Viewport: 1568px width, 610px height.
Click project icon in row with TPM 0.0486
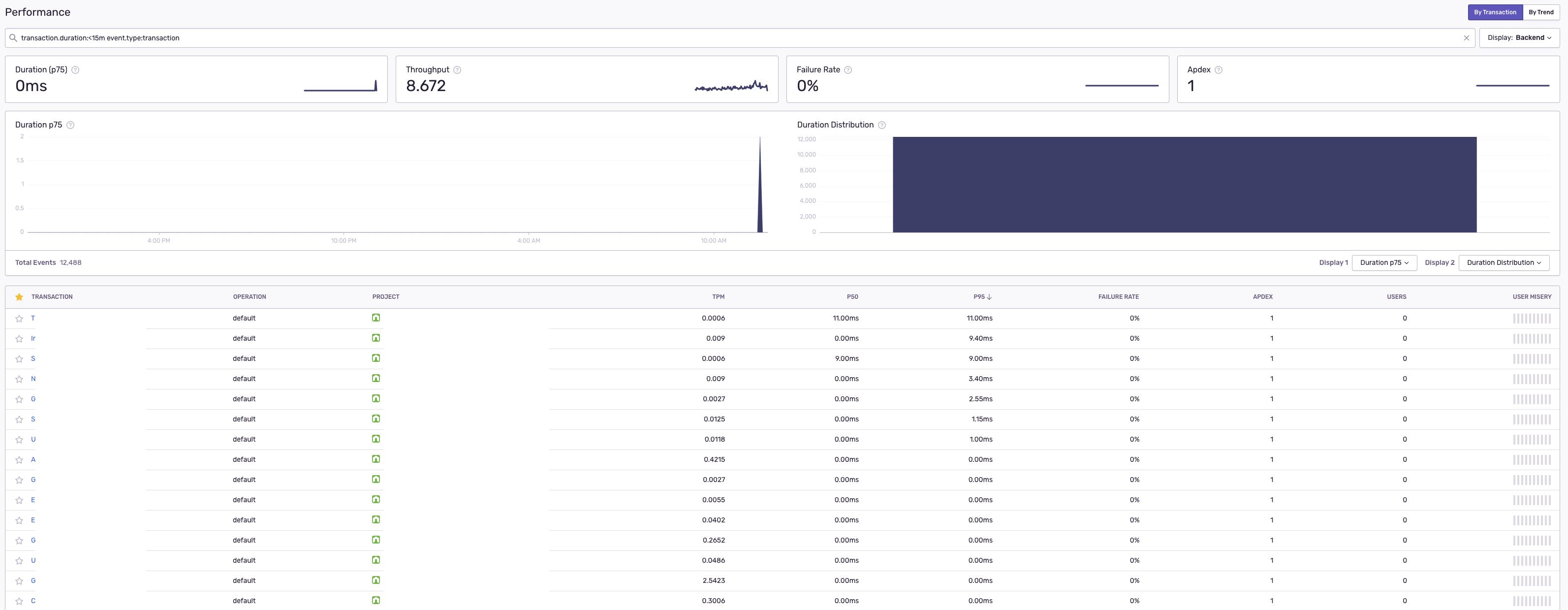click(376, 560)
